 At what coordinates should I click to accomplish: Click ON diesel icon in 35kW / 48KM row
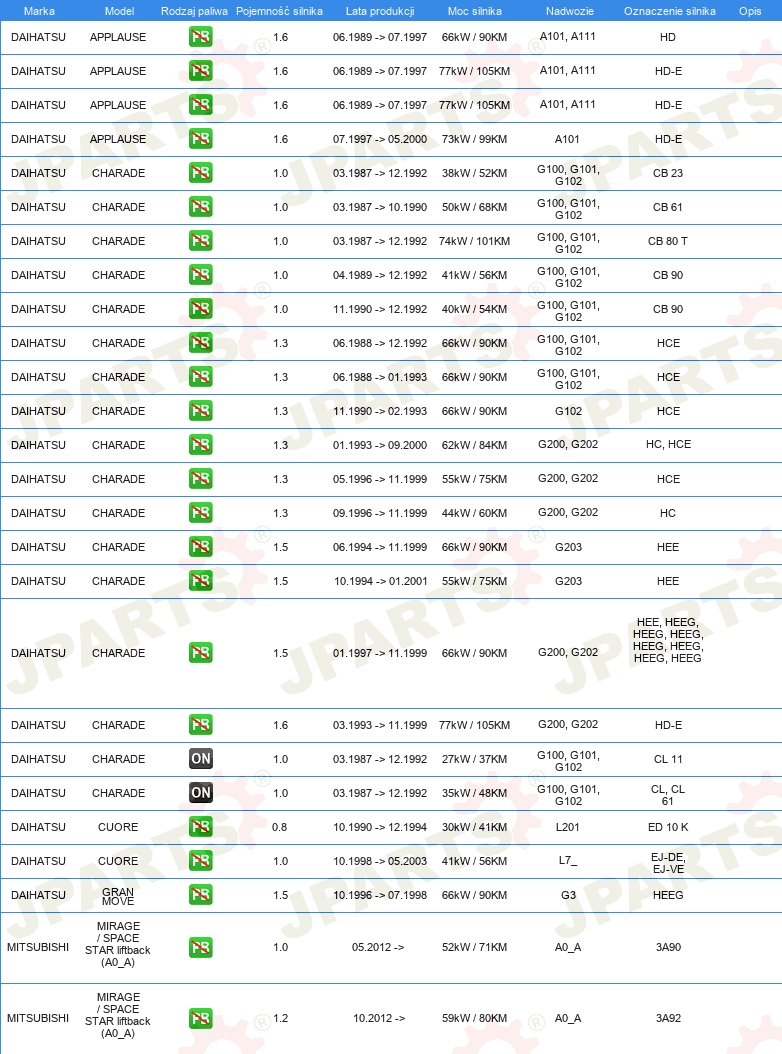point(200,793)
